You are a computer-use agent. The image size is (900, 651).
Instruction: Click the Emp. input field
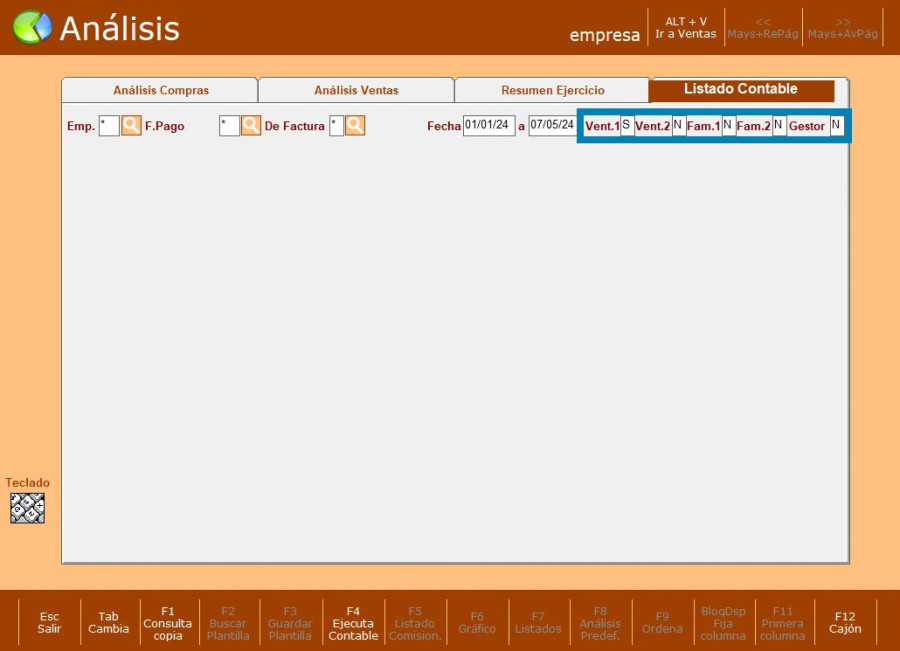[x=108, y=126]
